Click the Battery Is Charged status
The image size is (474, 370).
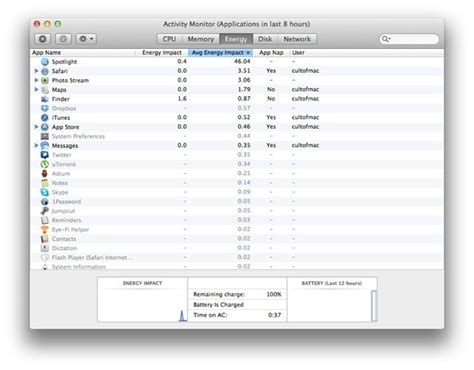click(219, 305)
